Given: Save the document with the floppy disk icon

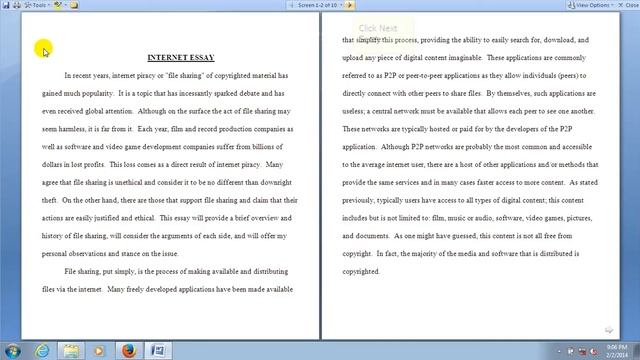Looking at the screenshot, I should tap(6, 5).
